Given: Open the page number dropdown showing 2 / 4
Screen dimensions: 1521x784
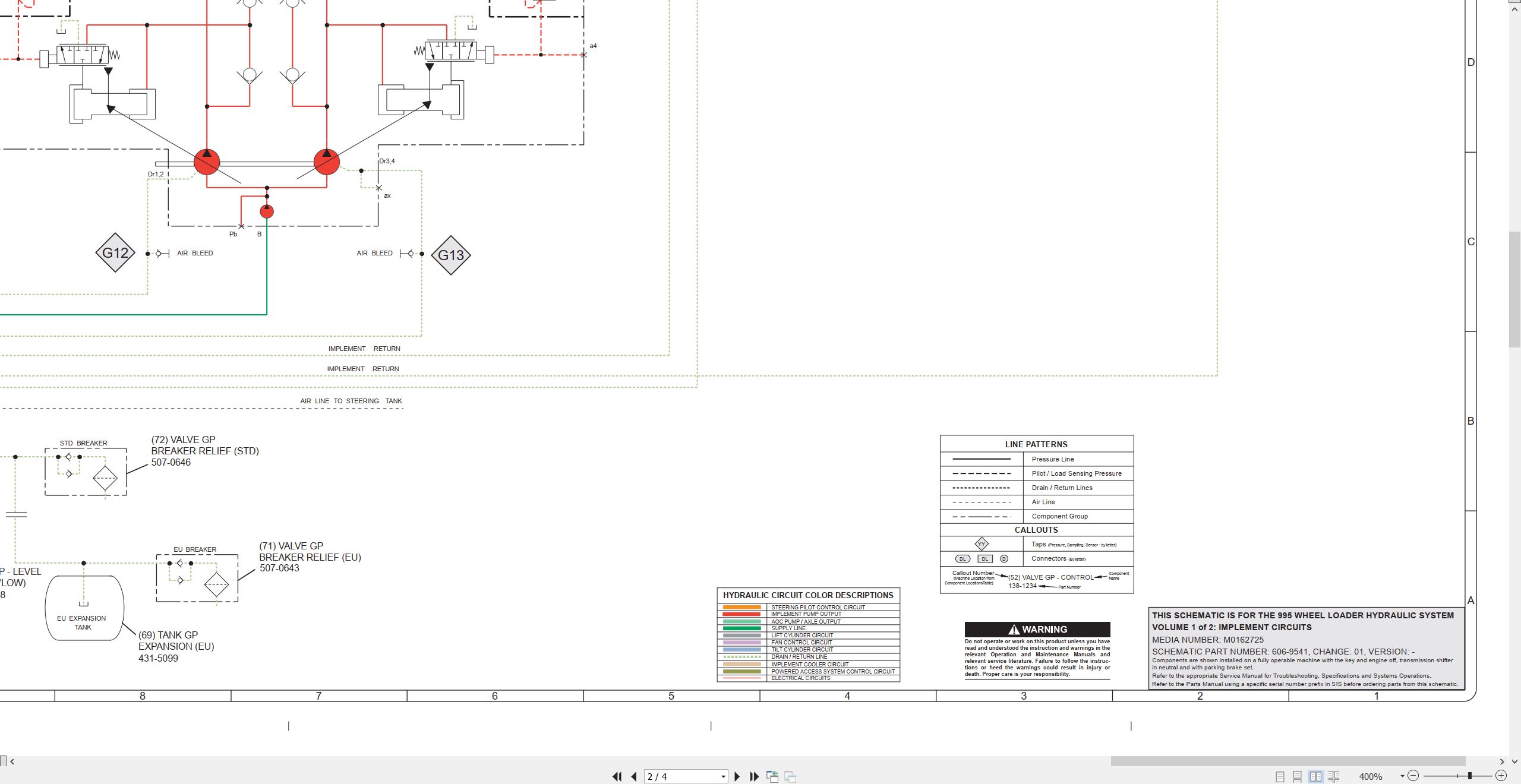Looking at the screenshot, I should (723, 776).
